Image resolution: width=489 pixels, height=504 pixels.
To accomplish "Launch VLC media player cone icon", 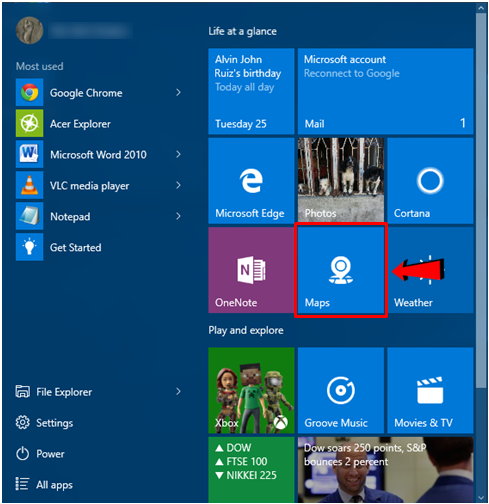I will pos(29,185).
